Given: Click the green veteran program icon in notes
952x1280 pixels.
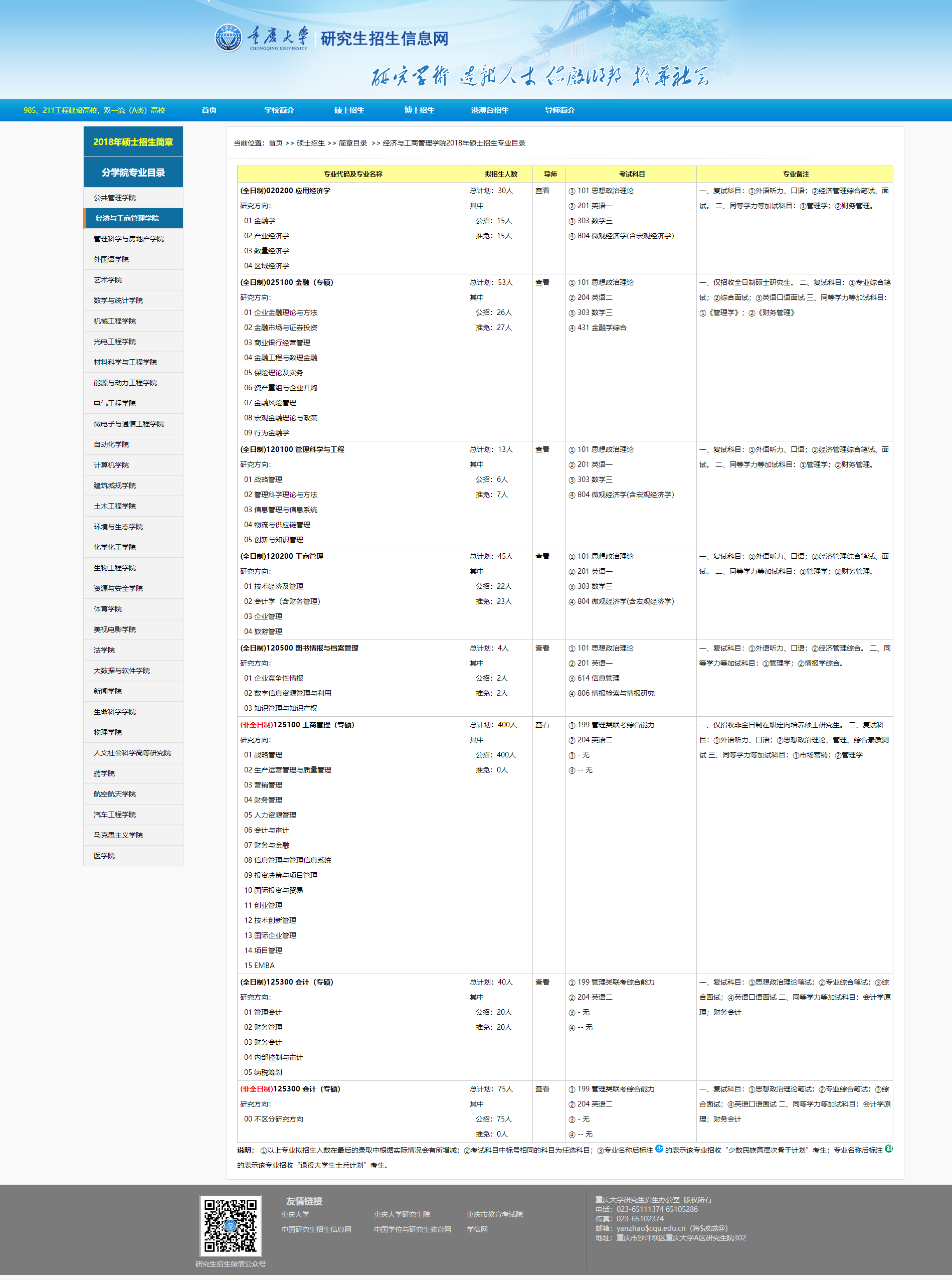Looking at the screenshot, I should pos(889,1149).
